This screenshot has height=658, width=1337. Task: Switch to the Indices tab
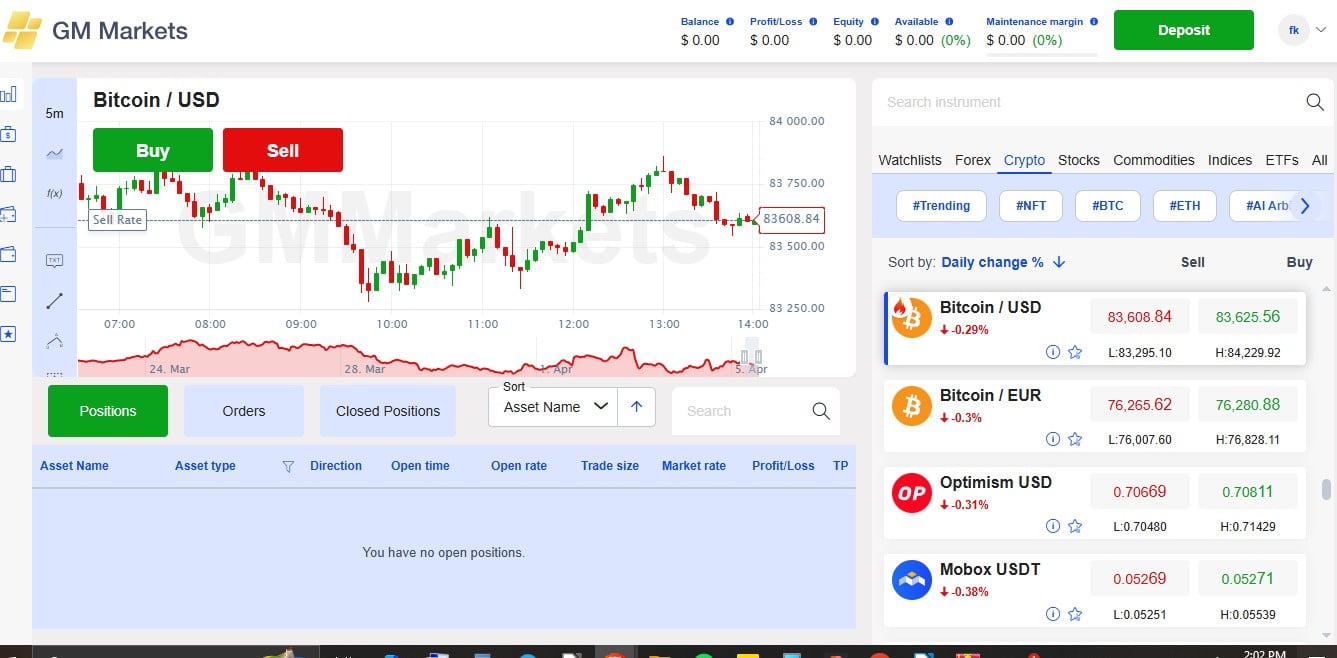[1230, 160]
